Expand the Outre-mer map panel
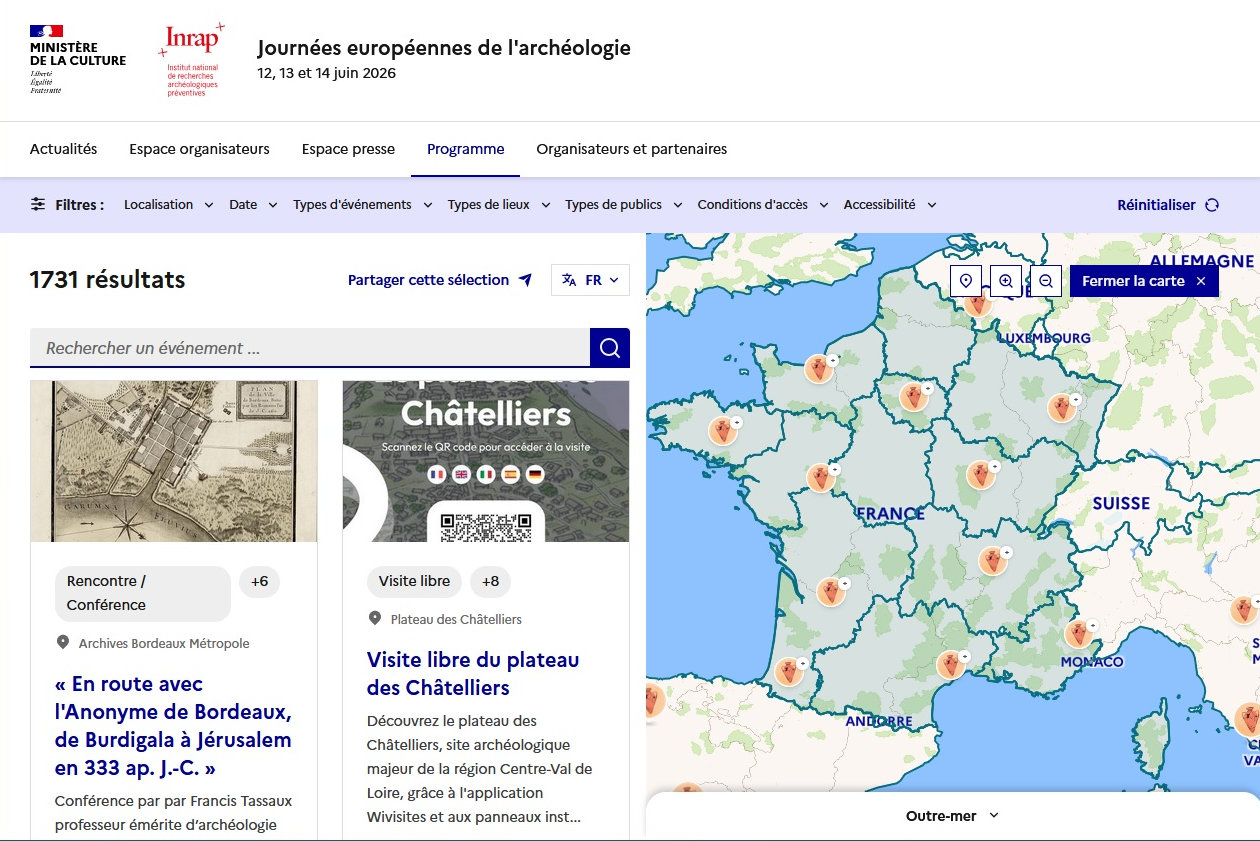This screenshot has height=841, width=1260. pyautogui.click(x=953, y=816)
